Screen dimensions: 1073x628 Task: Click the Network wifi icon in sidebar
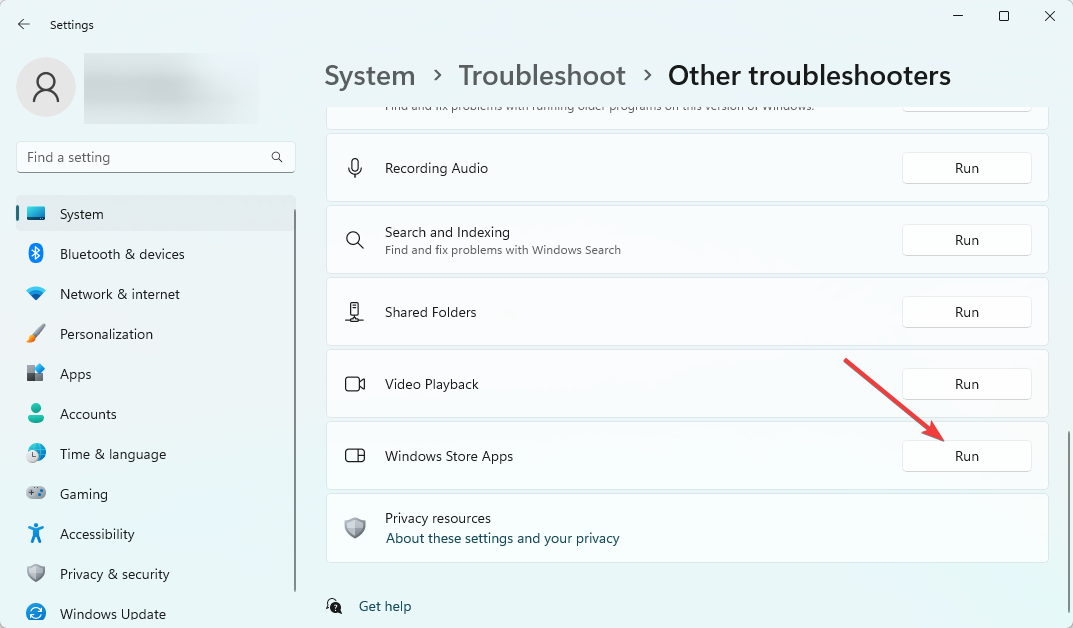coord(36,293)
